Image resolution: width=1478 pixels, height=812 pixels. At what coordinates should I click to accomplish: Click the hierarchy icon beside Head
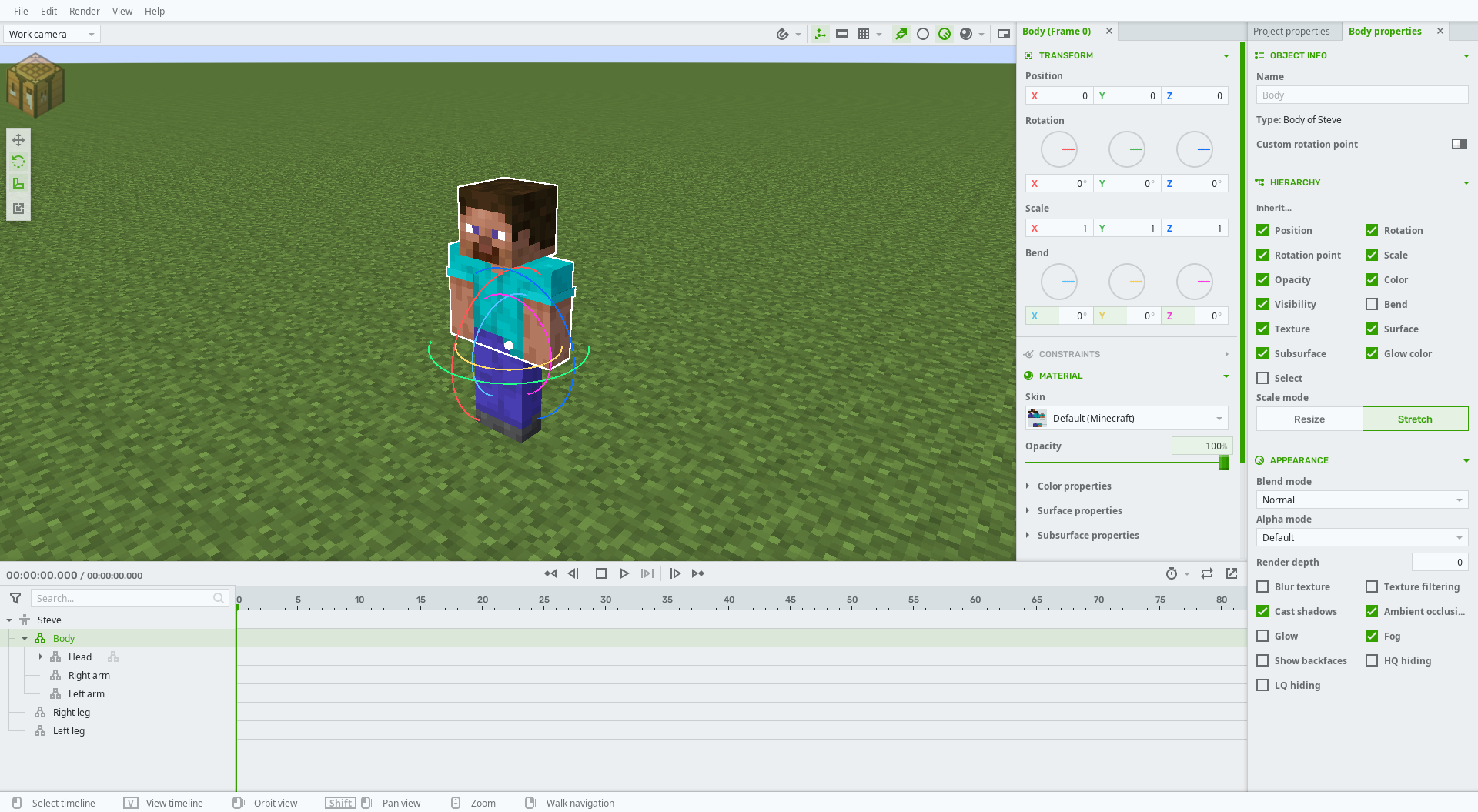(x=113, y=657)
